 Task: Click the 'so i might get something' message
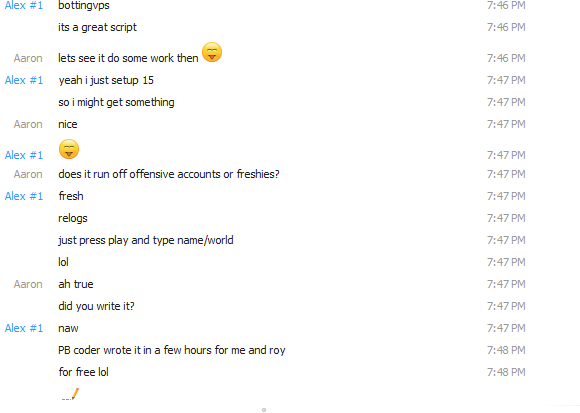click(116, 102)
